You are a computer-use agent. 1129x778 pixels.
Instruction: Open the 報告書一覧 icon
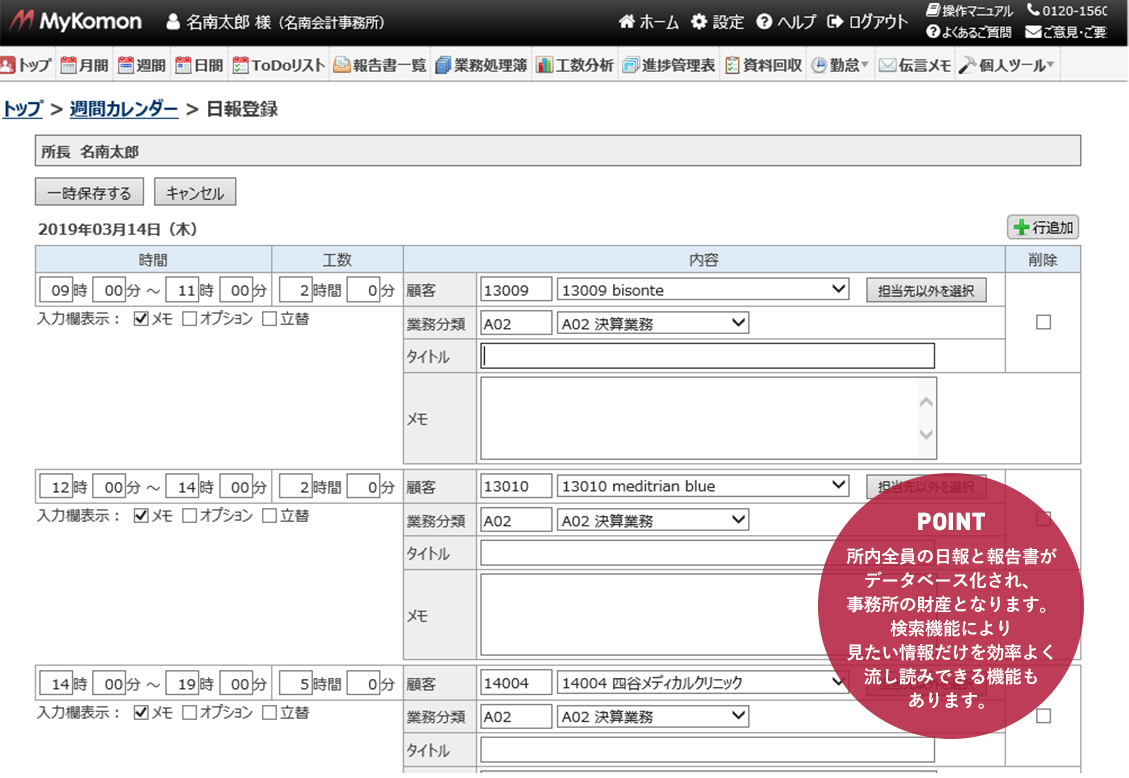(342, 65)
